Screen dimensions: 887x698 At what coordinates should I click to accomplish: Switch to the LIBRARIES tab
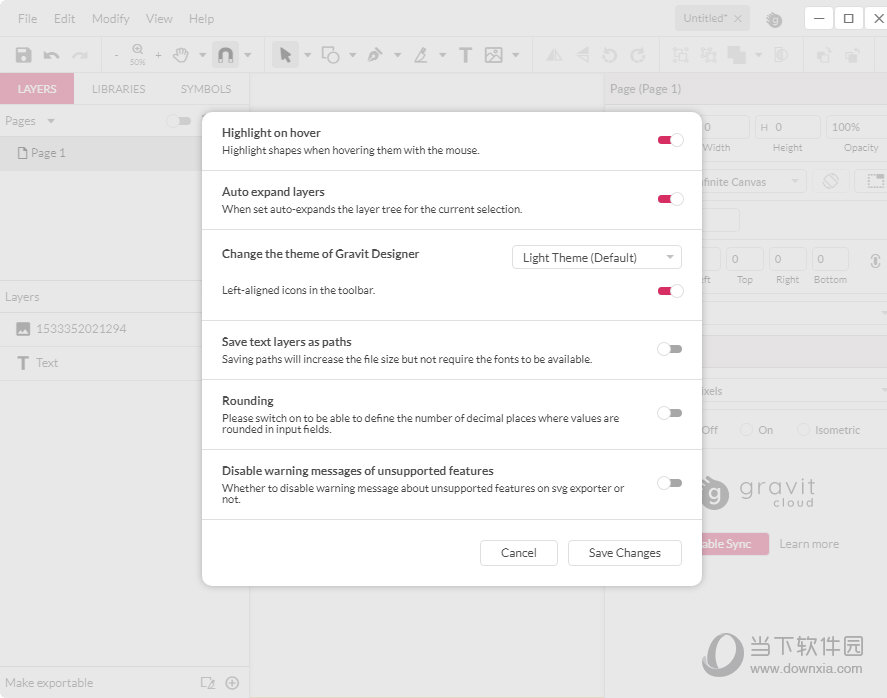(118, 89)
